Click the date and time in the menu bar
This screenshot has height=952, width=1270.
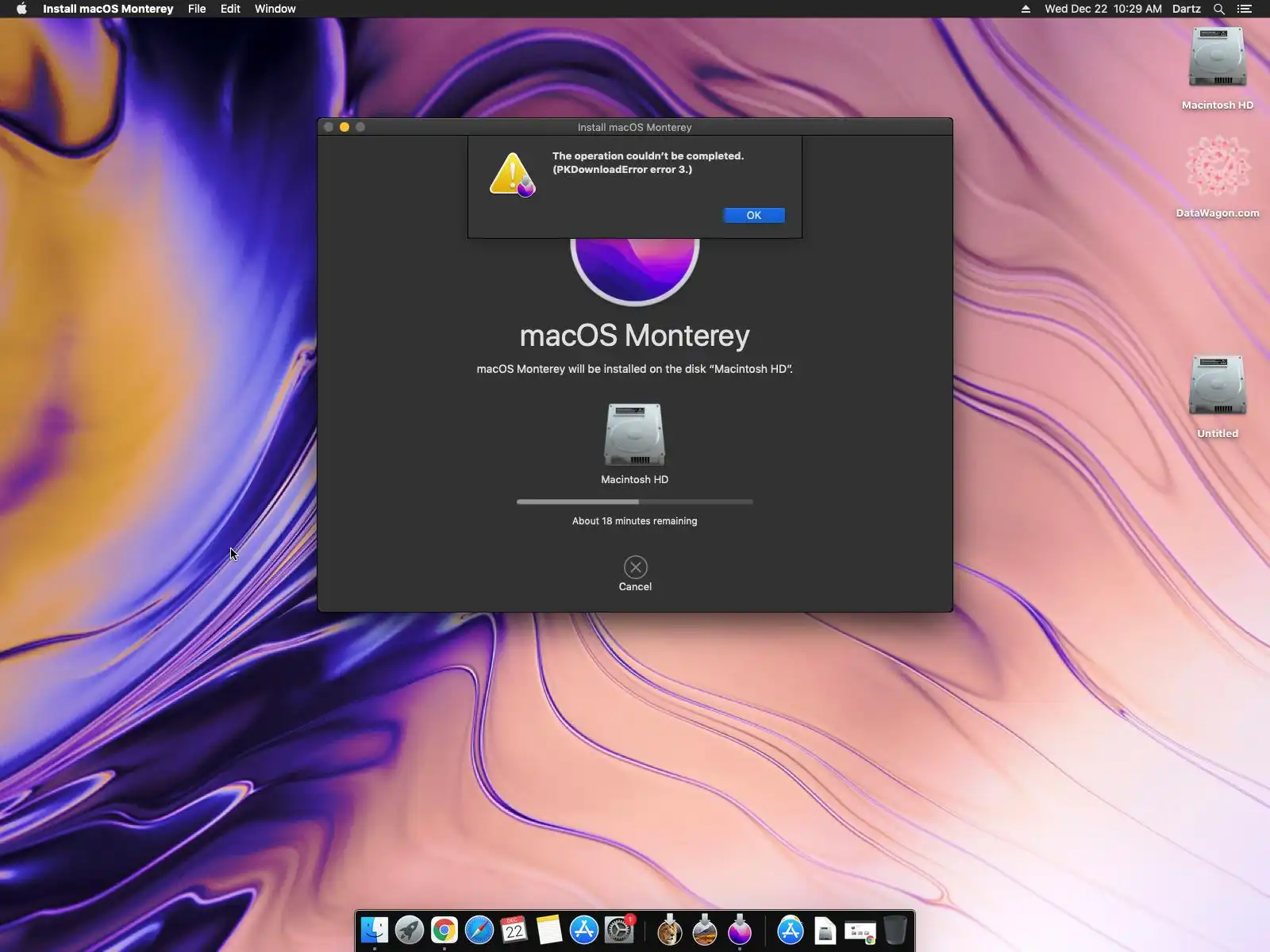(1103, 9)
